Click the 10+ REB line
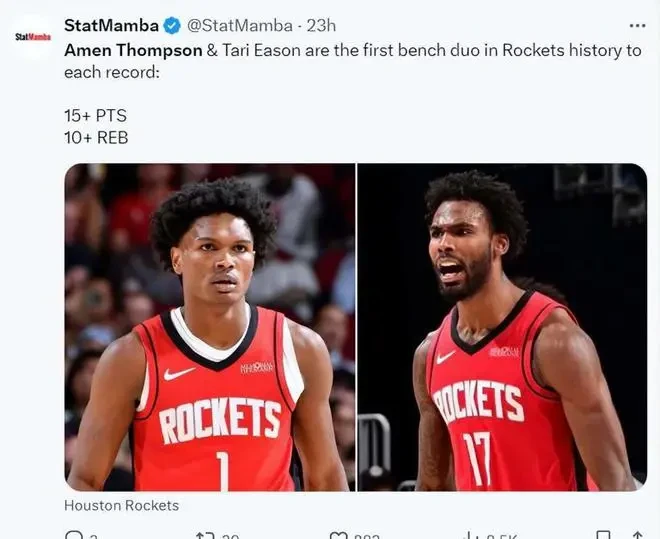Screen dimensions: 660x539 pos(96,138)
